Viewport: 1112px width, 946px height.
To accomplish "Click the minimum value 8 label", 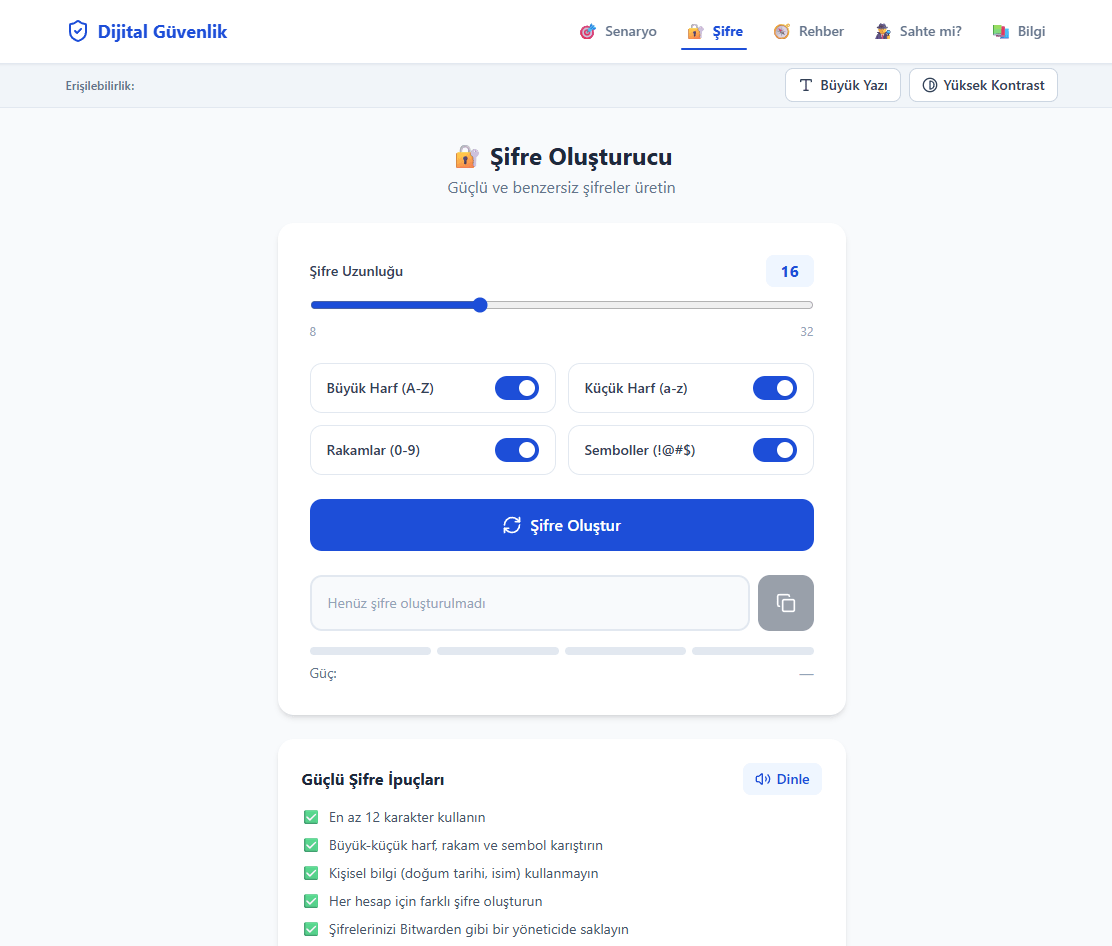I will pos(313,331).
